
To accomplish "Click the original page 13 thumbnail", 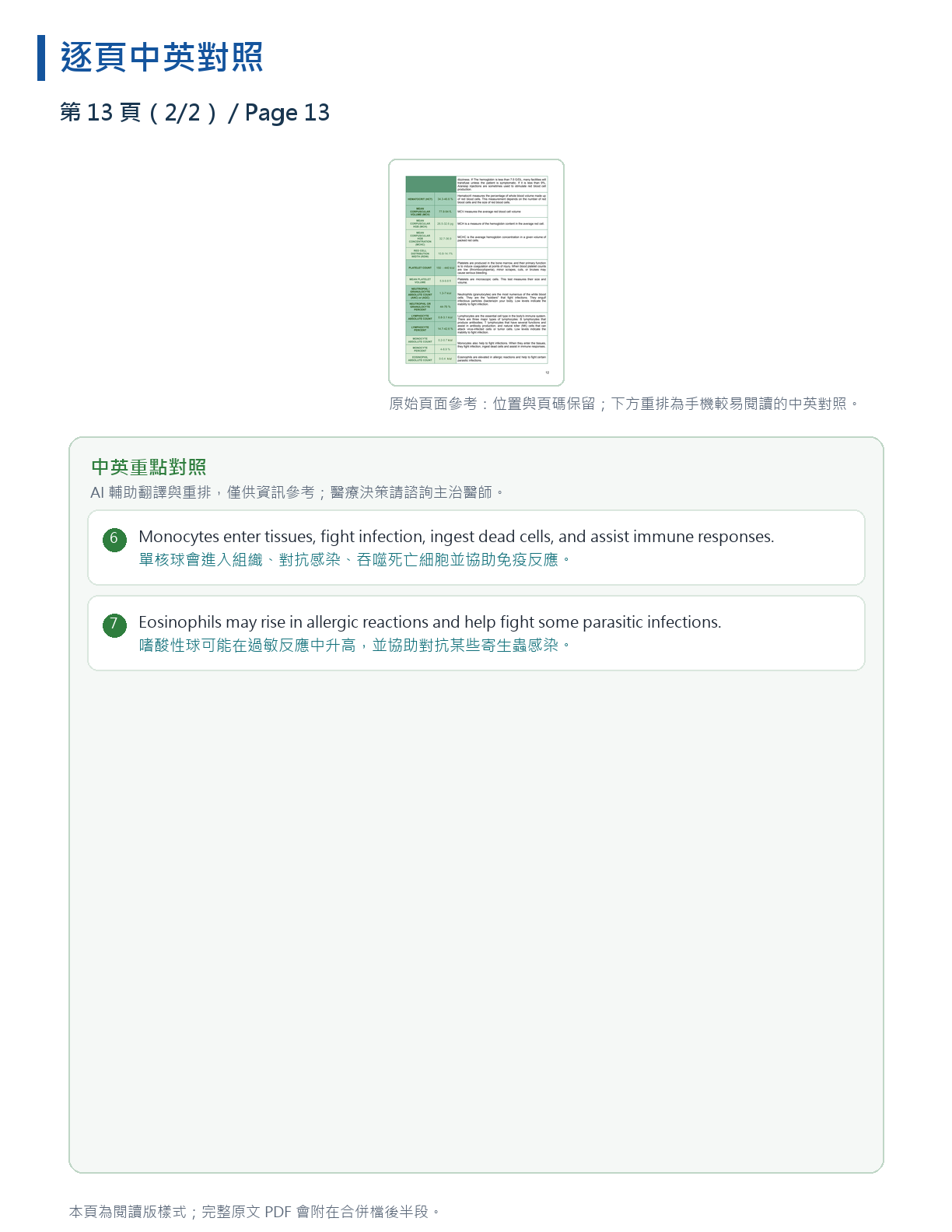I will (x=476, y=272).
